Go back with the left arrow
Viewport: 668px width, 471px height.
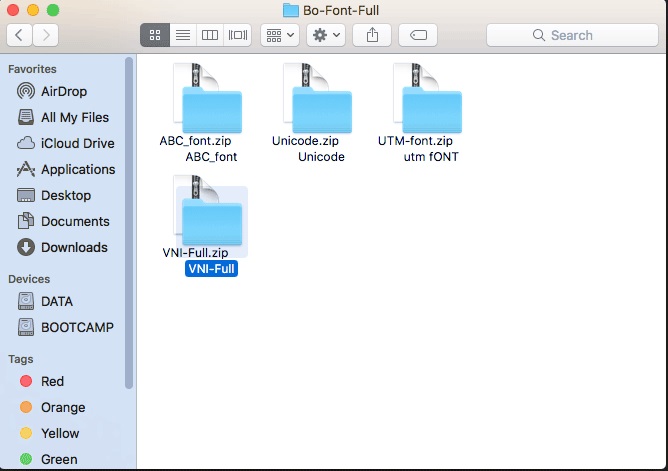[20, 35]
